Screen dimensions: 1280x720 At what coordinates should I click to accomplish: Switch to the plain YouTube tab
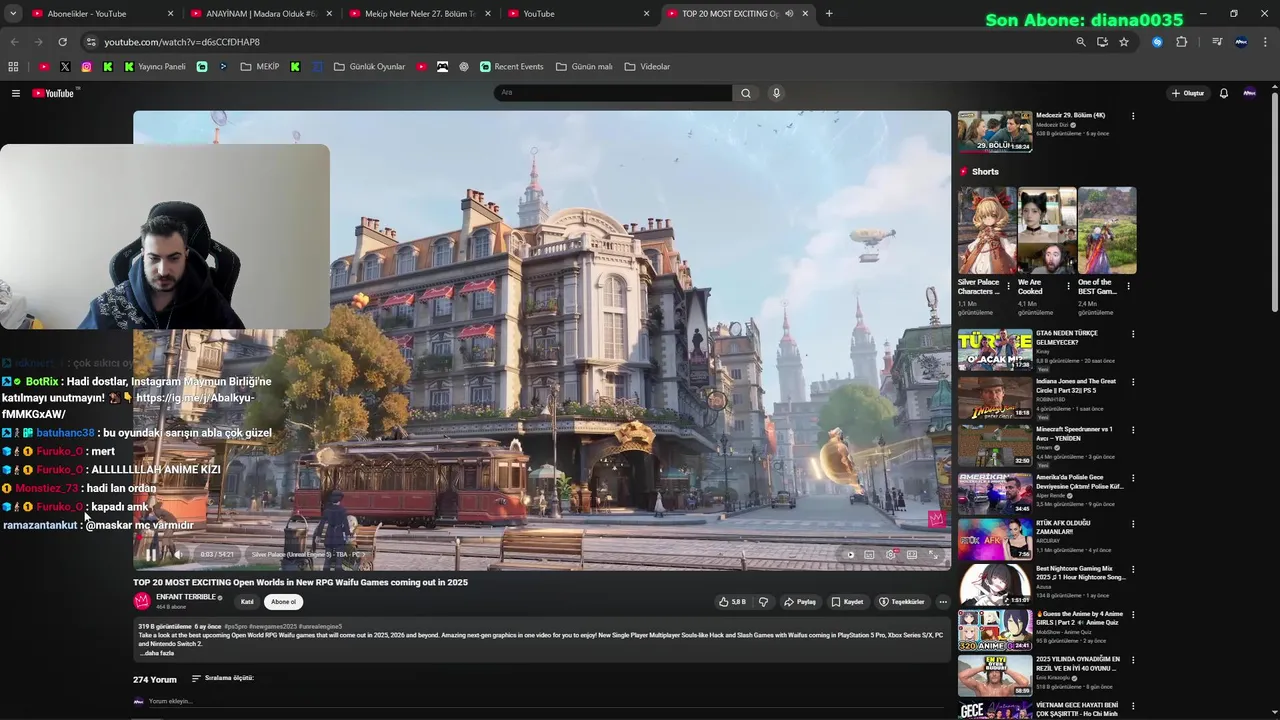[x=578, y=14]
